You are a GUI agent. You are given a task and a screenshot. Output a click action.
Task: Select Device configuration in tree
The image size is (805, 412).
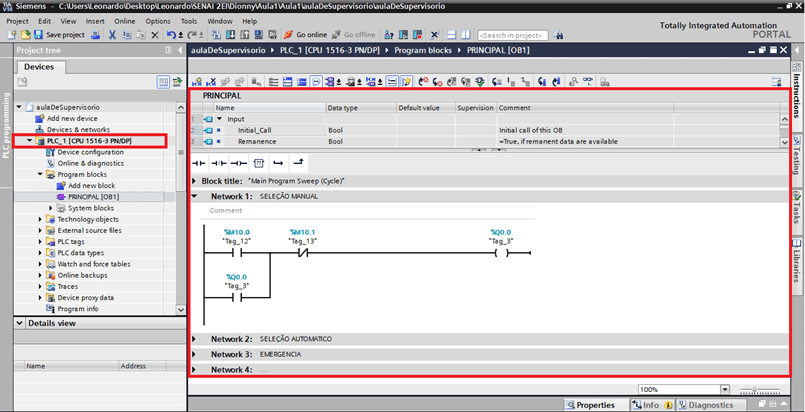[90, 152]
